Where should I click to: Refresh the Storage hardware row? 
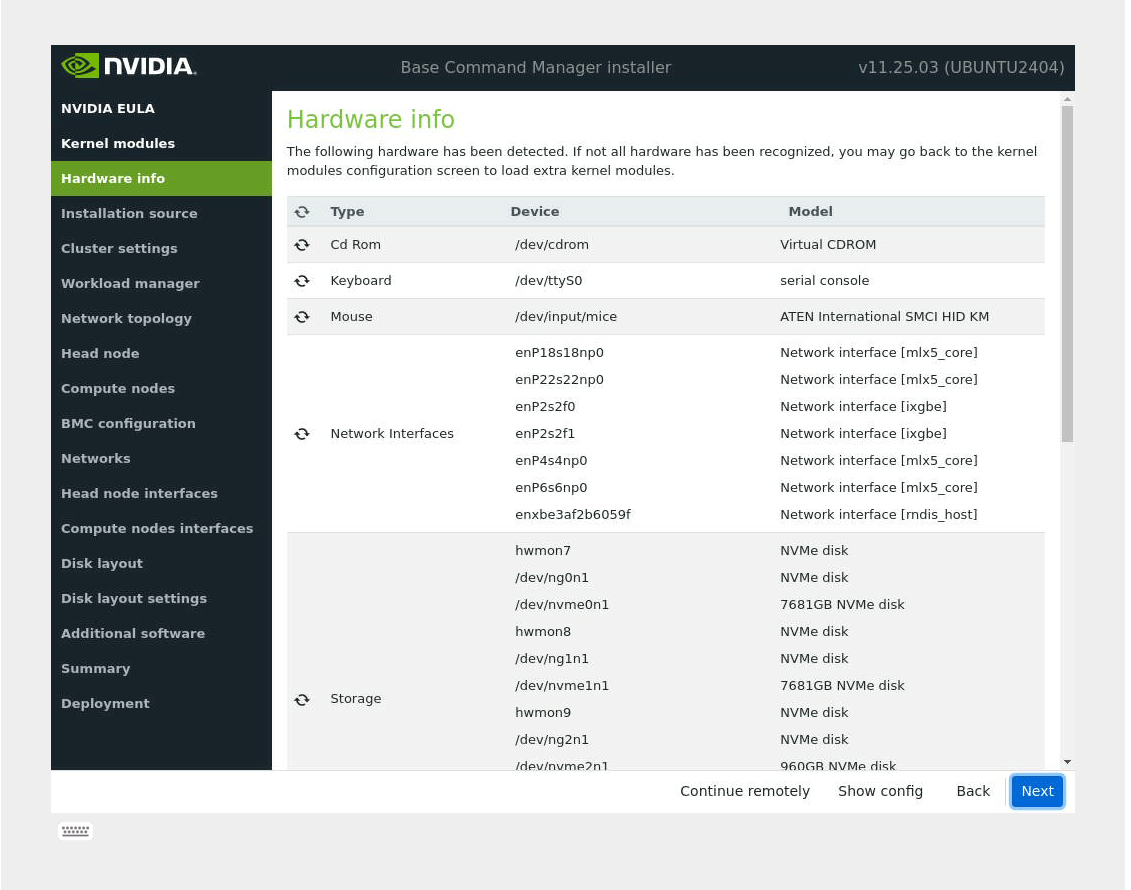pyautogui.click(x=302, y=699)
